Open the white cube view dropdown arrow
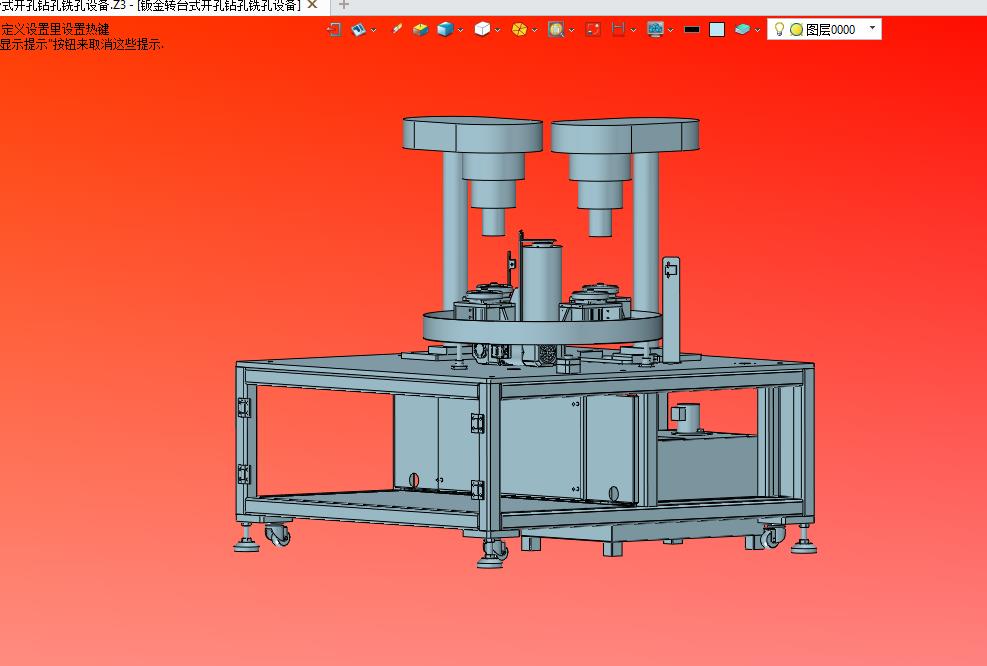Image resolution: width=987 pixels, height=666 pixels. pyautogui.click(x=498, y=30)
